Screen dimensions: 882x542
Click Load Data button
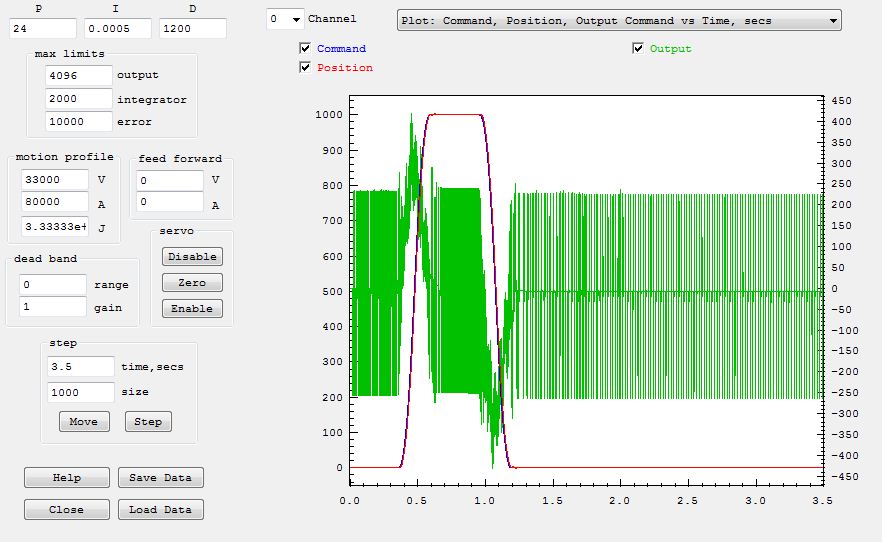(x=160, y=510)
